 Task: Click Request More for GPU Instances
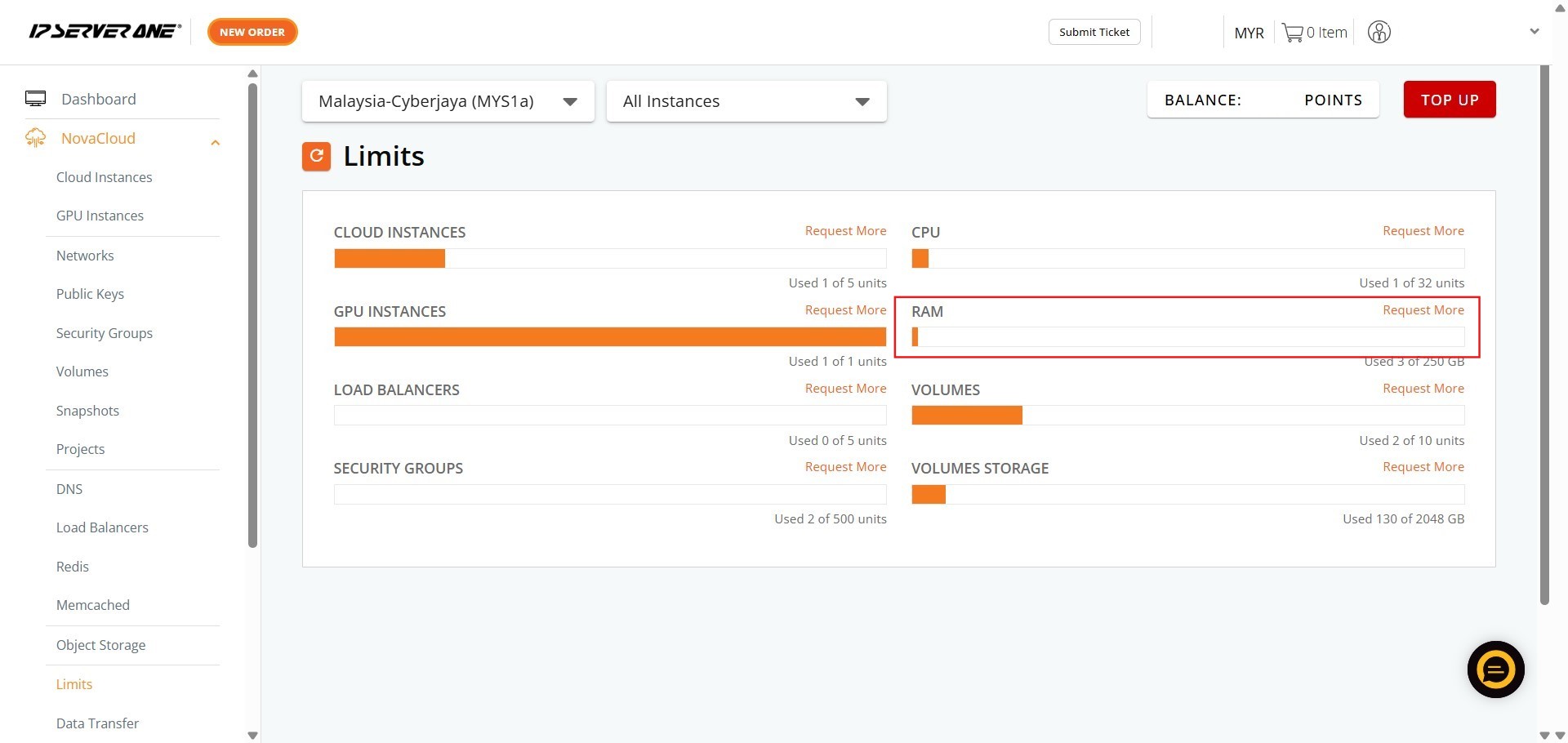845,310
